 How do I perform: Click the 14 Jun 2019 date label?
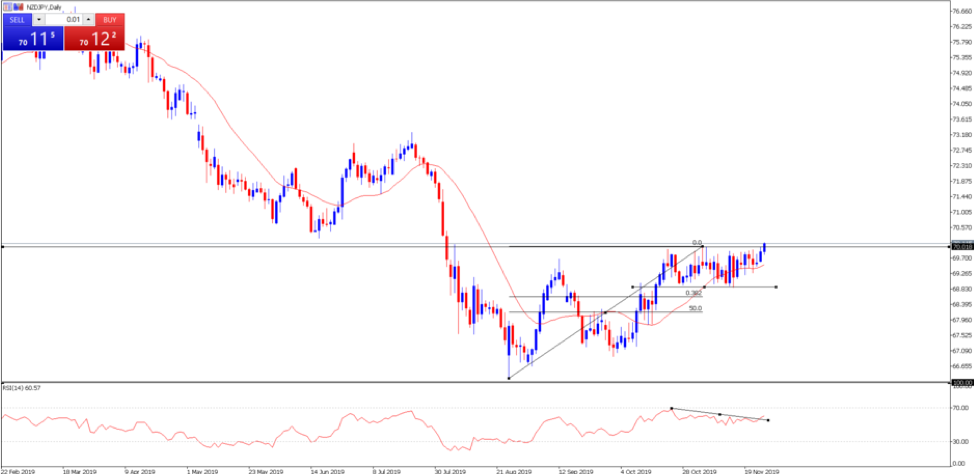pyautogui.click(x=326, y=470)
